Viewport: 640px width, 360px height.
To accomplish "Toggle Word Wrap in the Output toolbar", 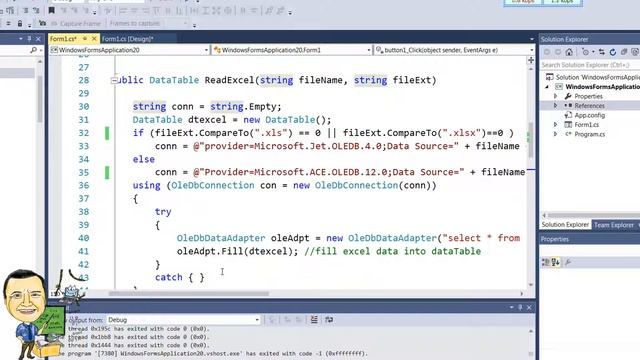I will click(x=329, y=320).
